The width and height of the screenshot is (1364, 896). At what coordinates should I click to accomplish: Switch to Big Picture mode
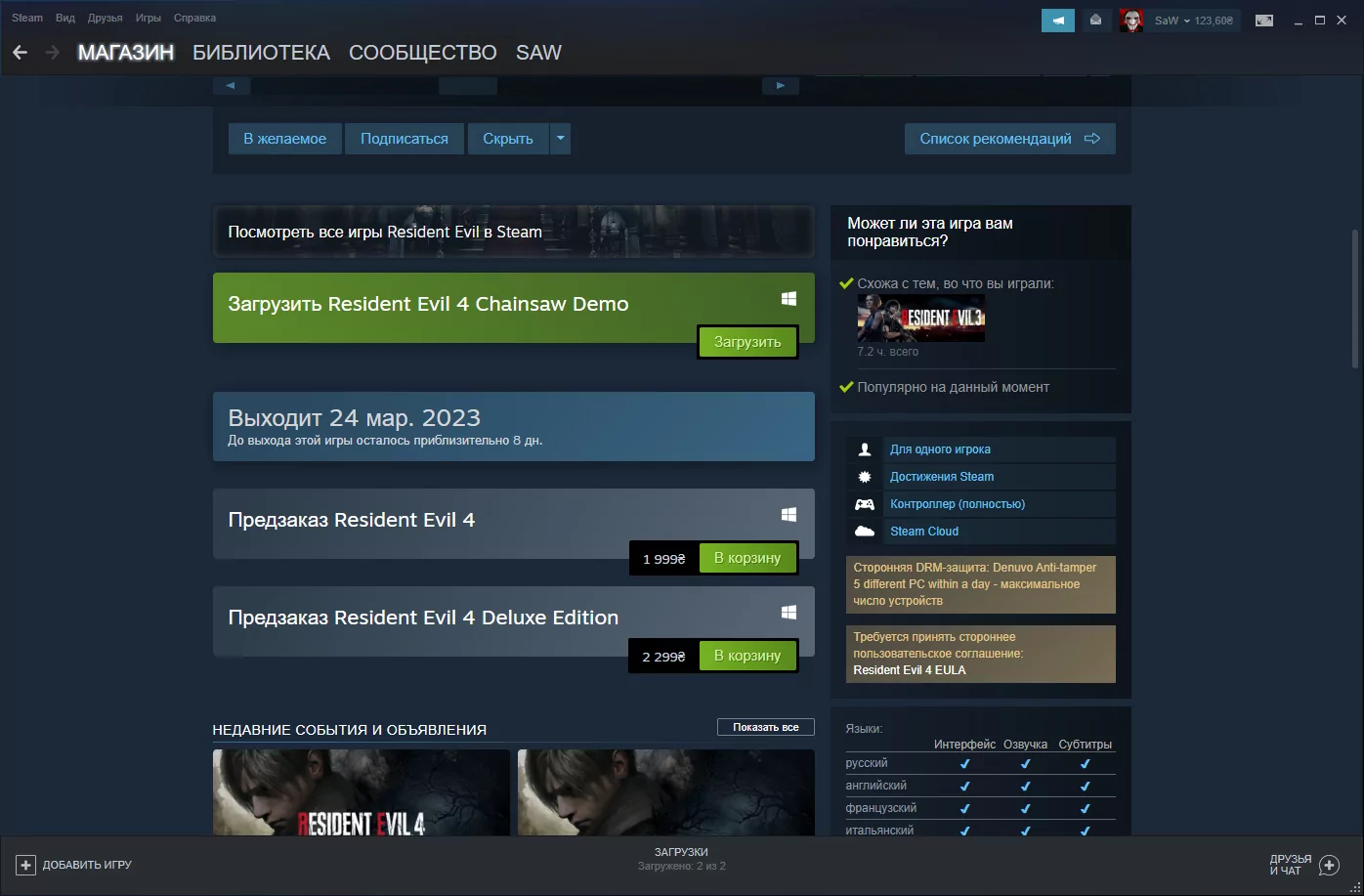[1264, 21]
